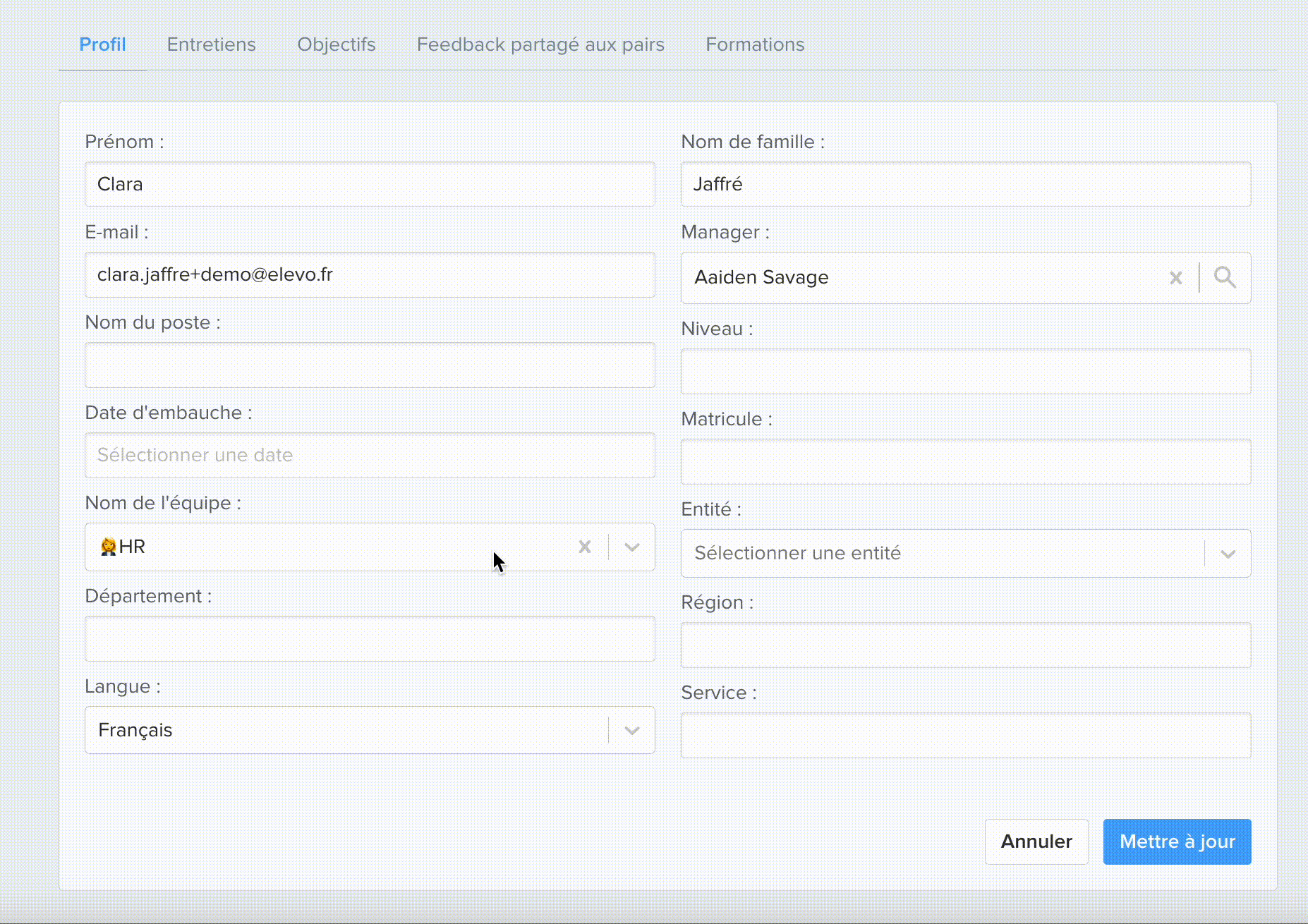This screenshot has height=924, width=1308.
Task: Expand the Nom de l'équipe dropdown arrow
Action: [632, 547]
